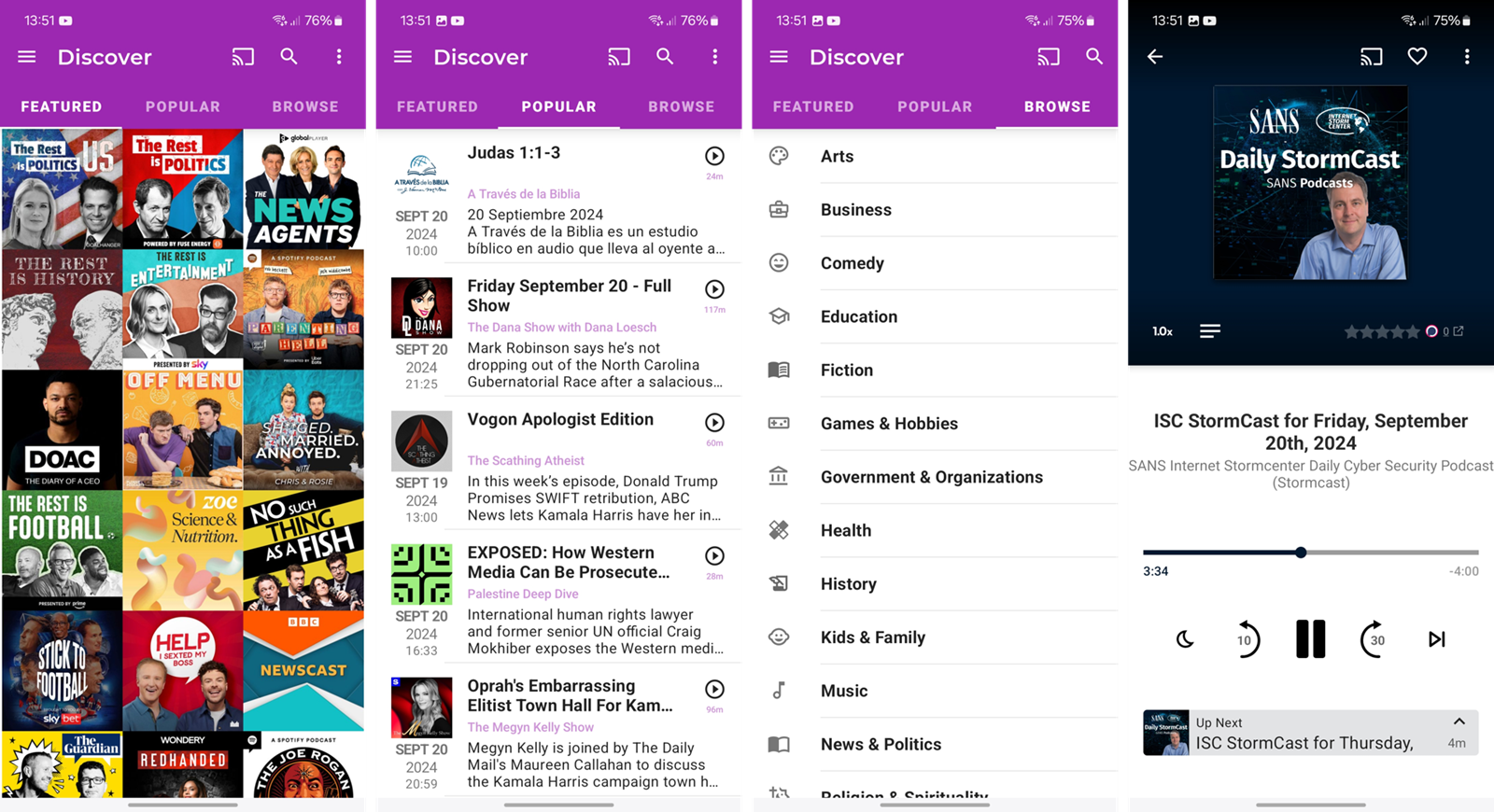Open the hamburger menu on the Browse categories screen
1494x812 pixels.
[779, 57]
